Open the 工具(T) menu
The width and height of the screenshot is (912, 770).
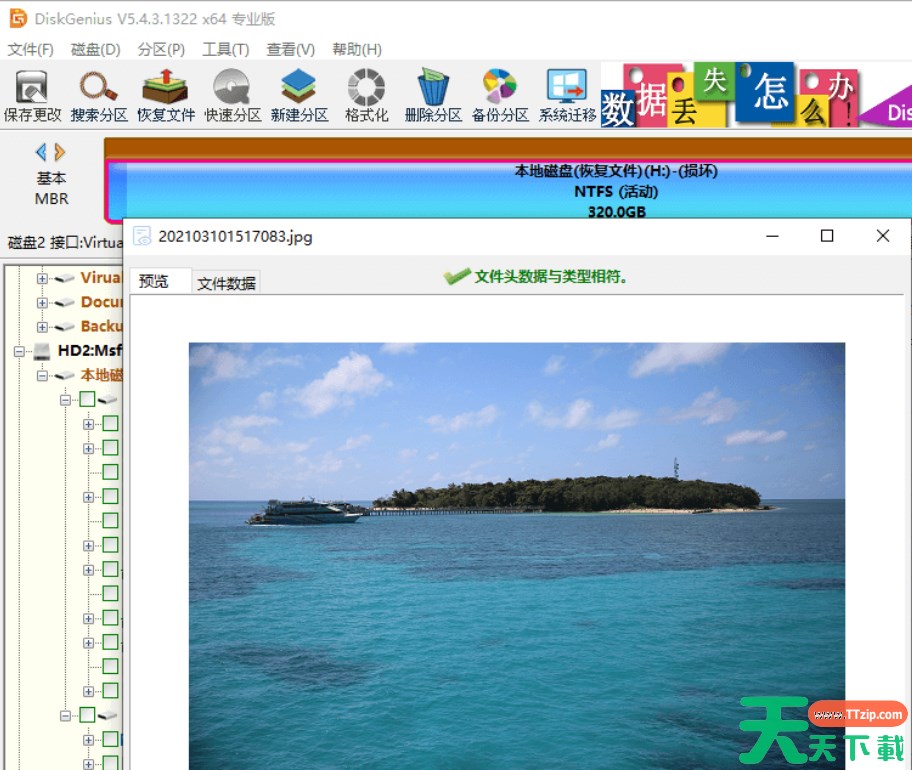click(226, 49)
